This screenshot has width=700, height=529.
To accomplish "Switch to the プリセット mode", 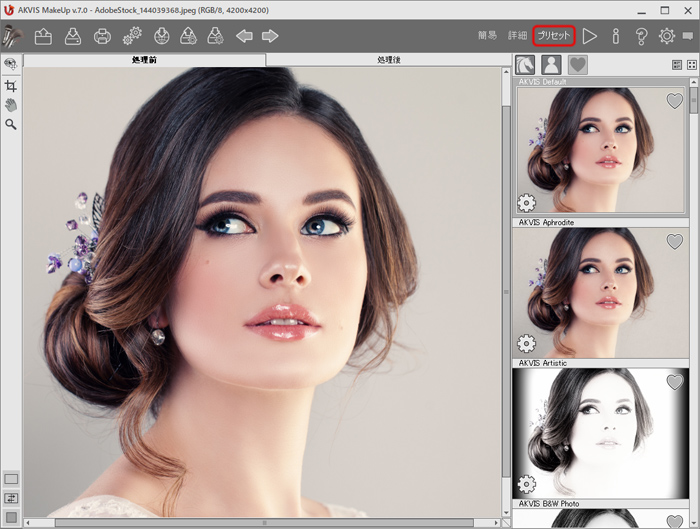I will [x=554, y=35].
